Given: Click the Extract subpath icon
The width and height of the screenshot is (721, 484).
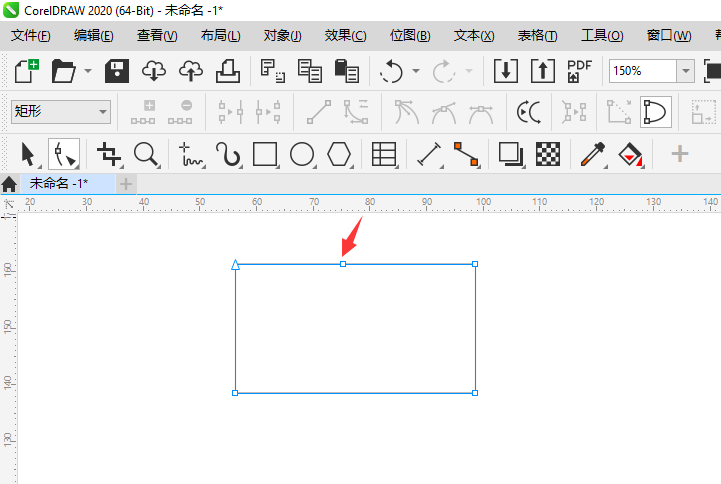Looking at the screenshot, I should [x=574, y=113].
